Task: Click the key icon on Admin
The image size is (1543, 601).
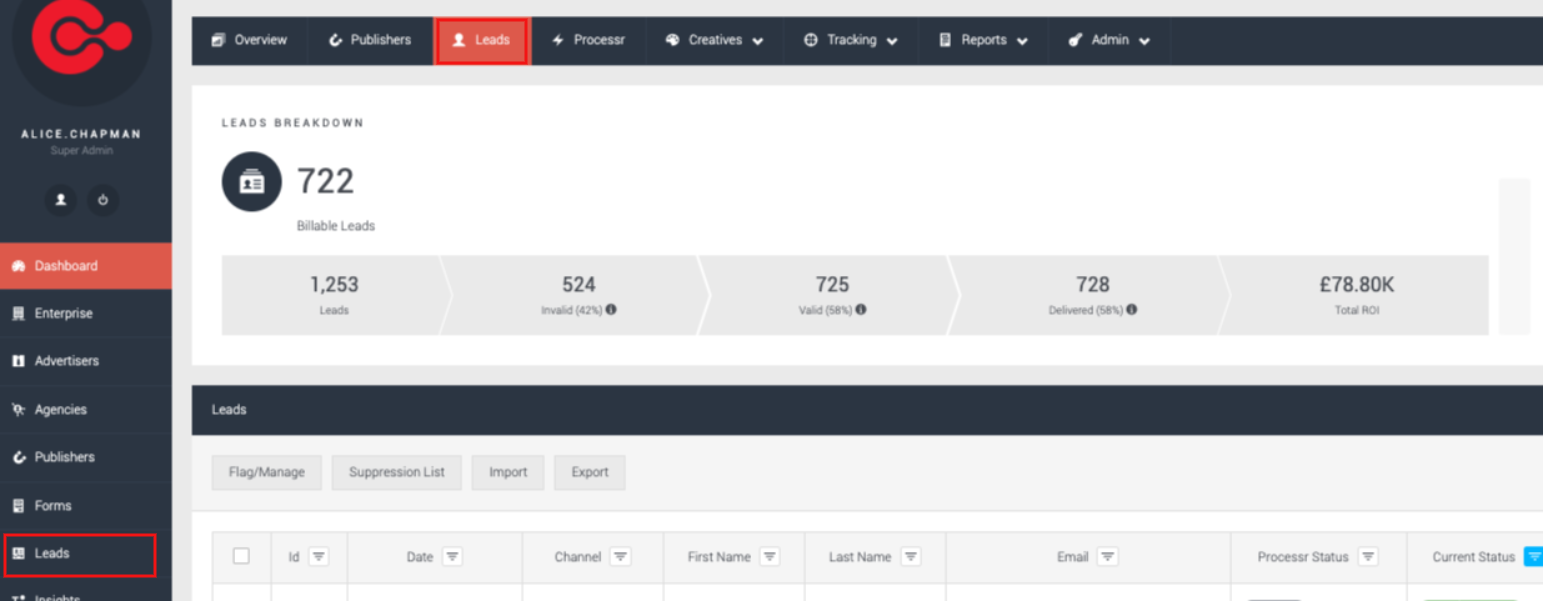Action: pos(1076,40)
